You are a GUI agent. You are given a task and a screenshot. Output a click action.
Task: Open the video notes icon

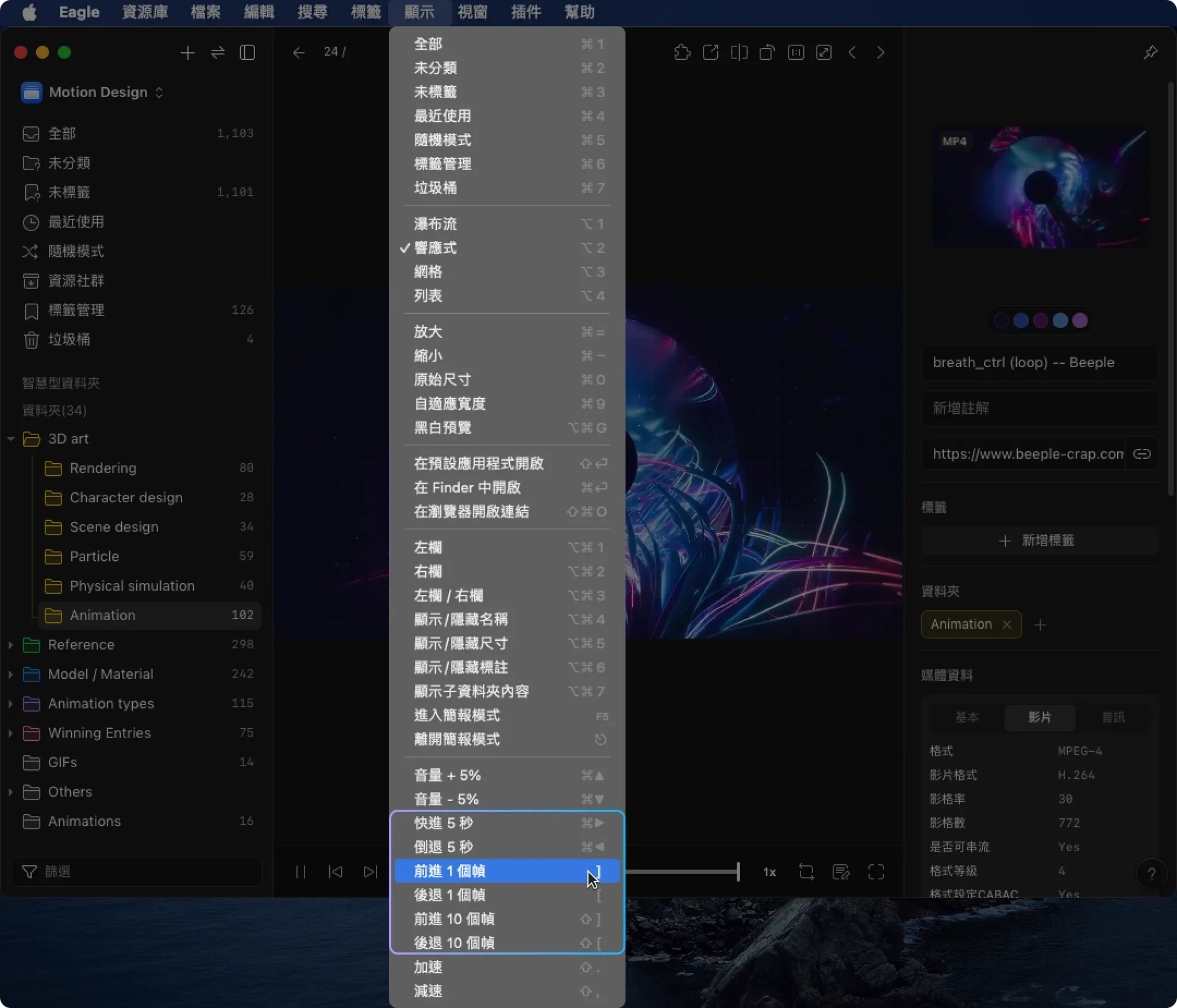[841, 872]
